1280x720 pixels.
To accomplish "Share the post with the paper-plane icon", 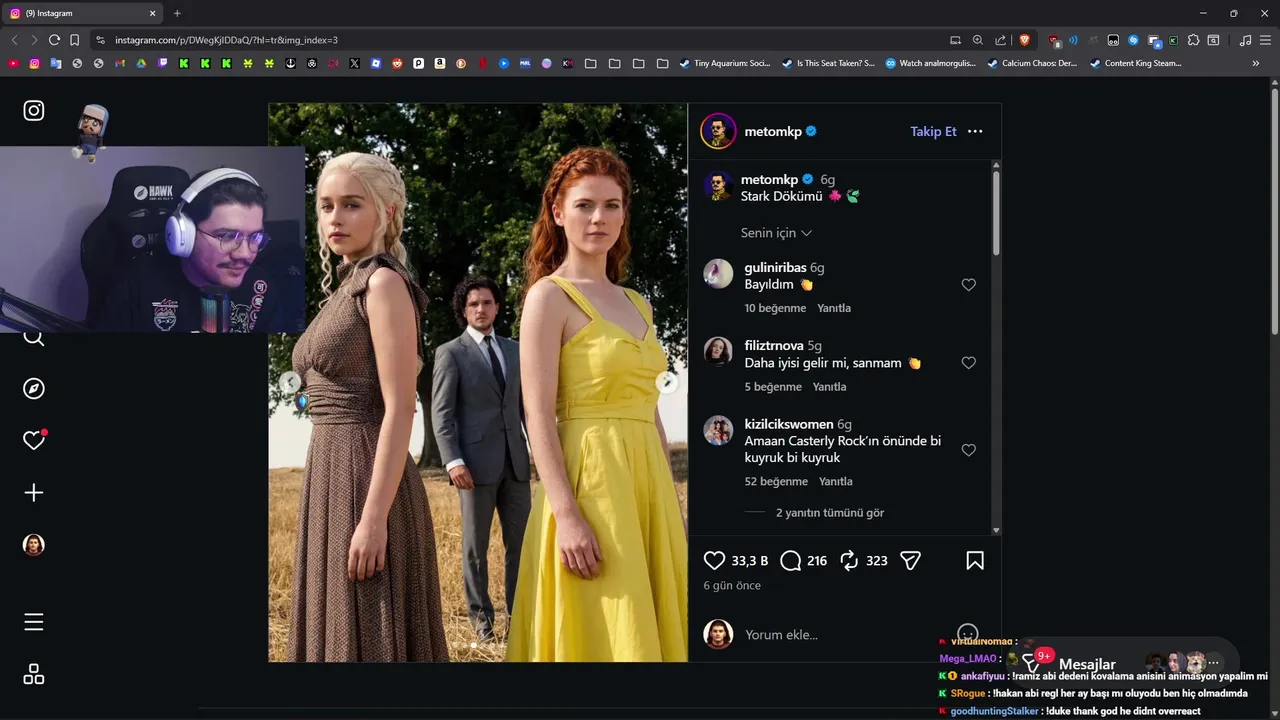I will 910,561.
